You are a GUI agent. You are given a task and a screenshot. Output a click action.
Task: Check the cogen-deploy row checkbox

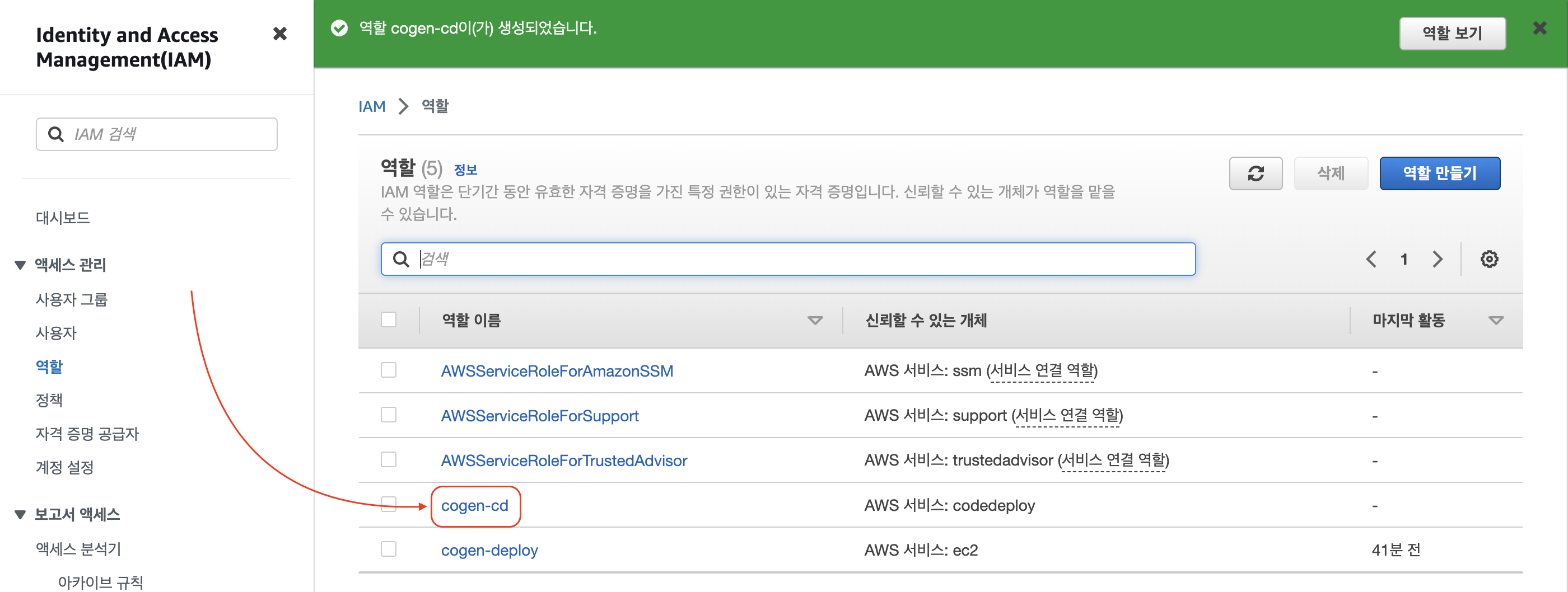(388, 549)
